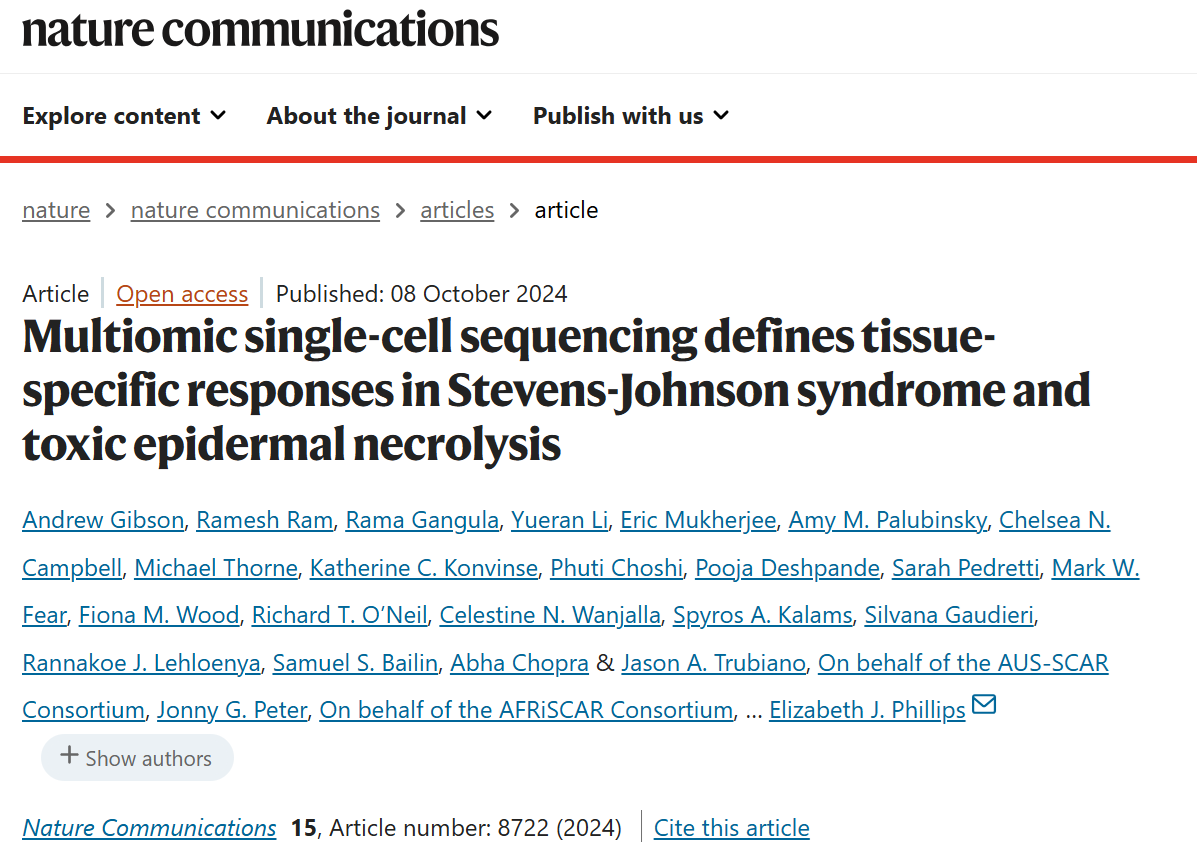The width and height of the screenshot is (1197, 865).
Task: Open the Nature Communications journal link
Action: coord(149,828)
